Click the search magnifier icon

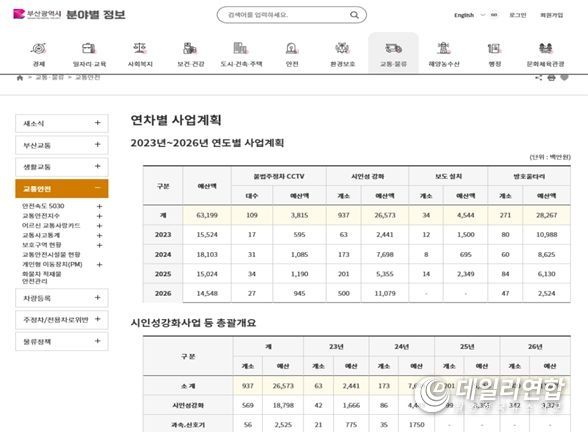354,15
